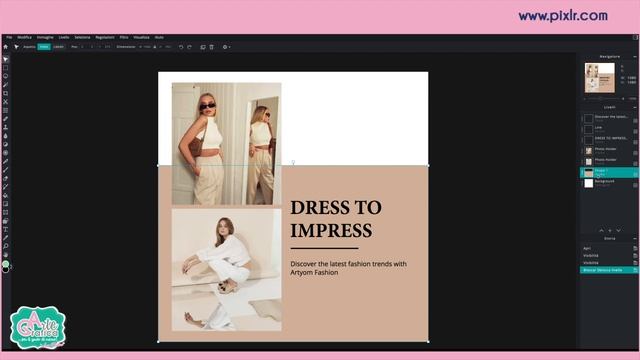Select the Draw brush tool
640x360 pixels.
5,170
